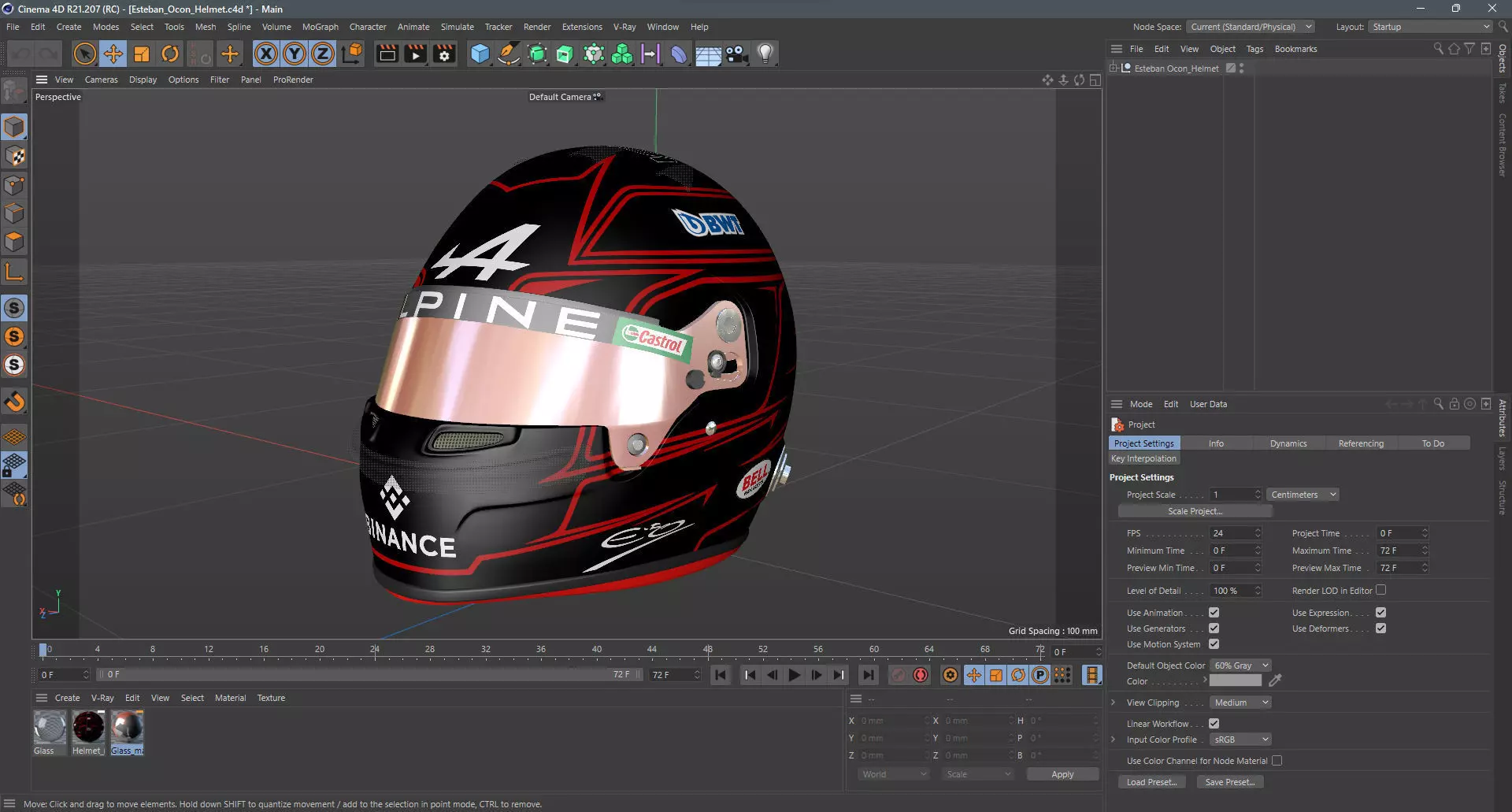Image resolution: width=1512 pixels, height=812 pixels.
Task: Activate the Scale tool
Action: pyautogui.click(x=142, y=54)
